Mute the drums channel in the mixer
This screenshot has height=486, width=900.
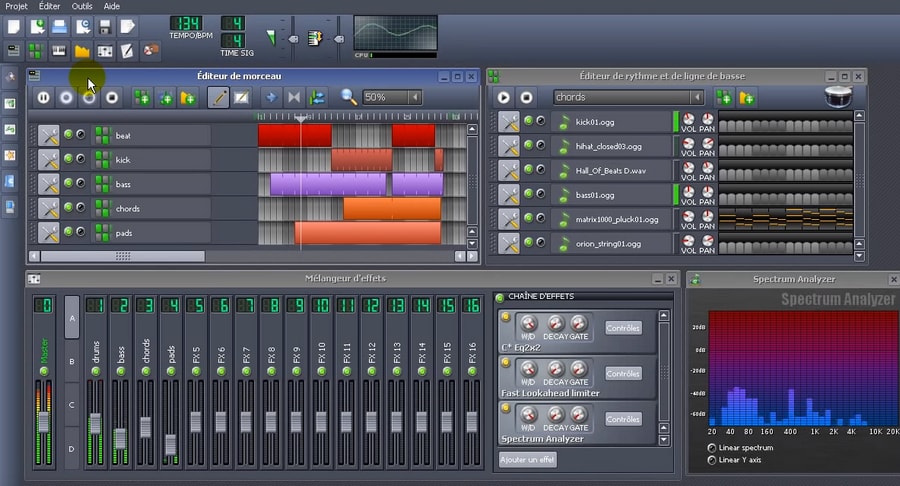coord(95,372)
